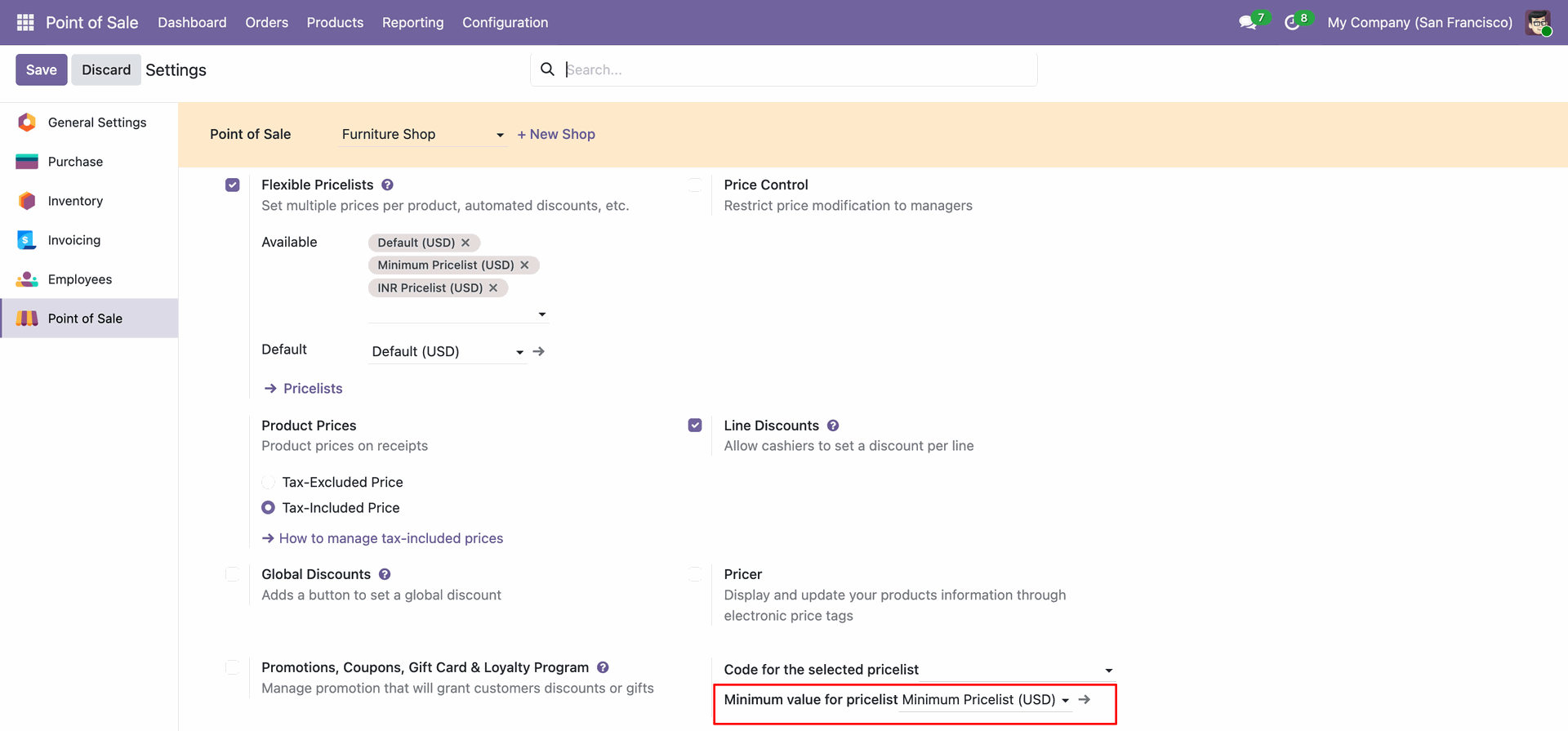Click the Inventory app icon
The width and height of the screenshot is (1568, 731).
(27, 201)
